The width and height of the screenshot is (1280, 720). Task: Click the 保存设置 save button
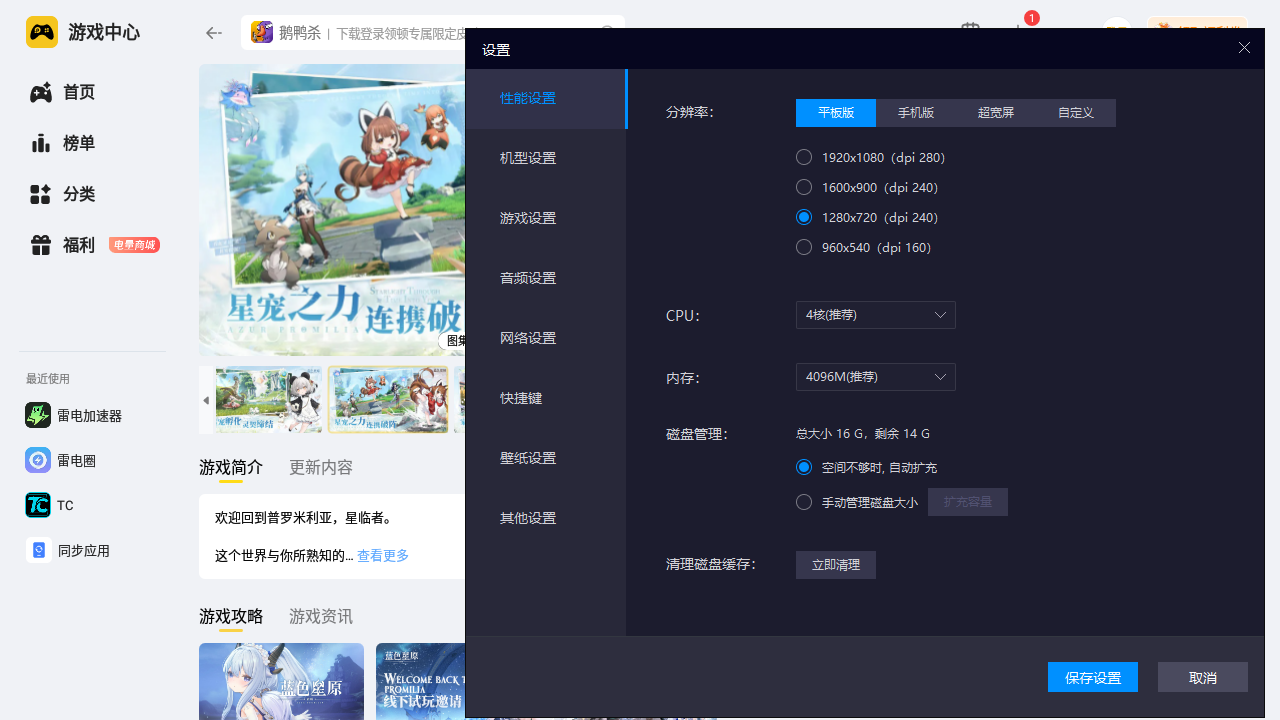pyautogui.click(x=1092, y=677)
